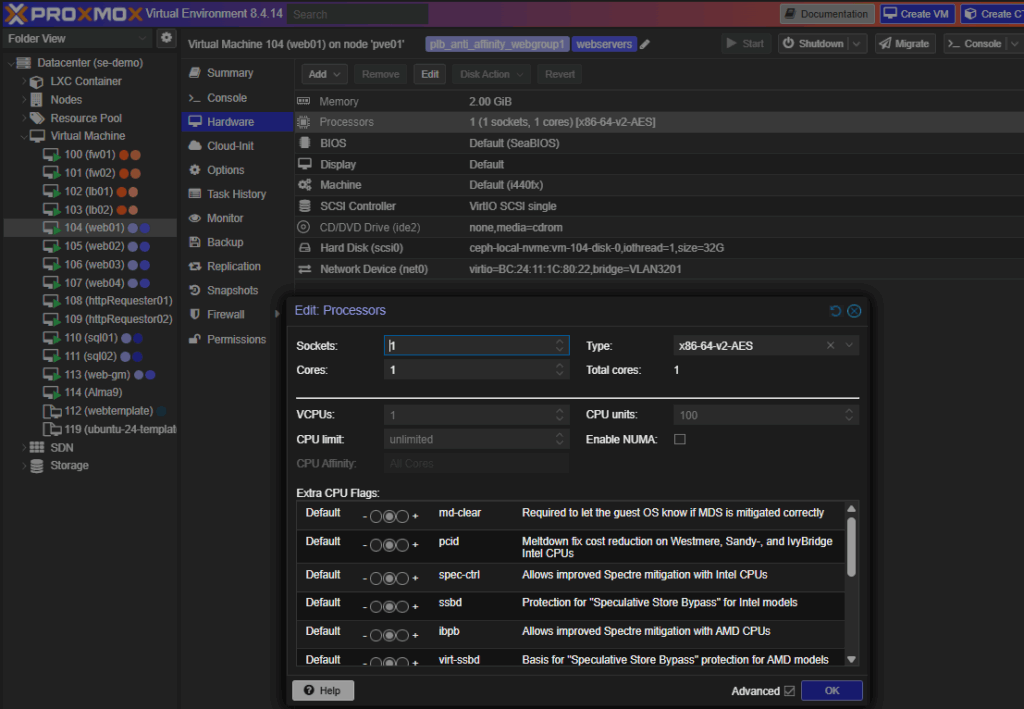
Task: Click the revert icon in the Processors dialog header
Action: point(838,311)
